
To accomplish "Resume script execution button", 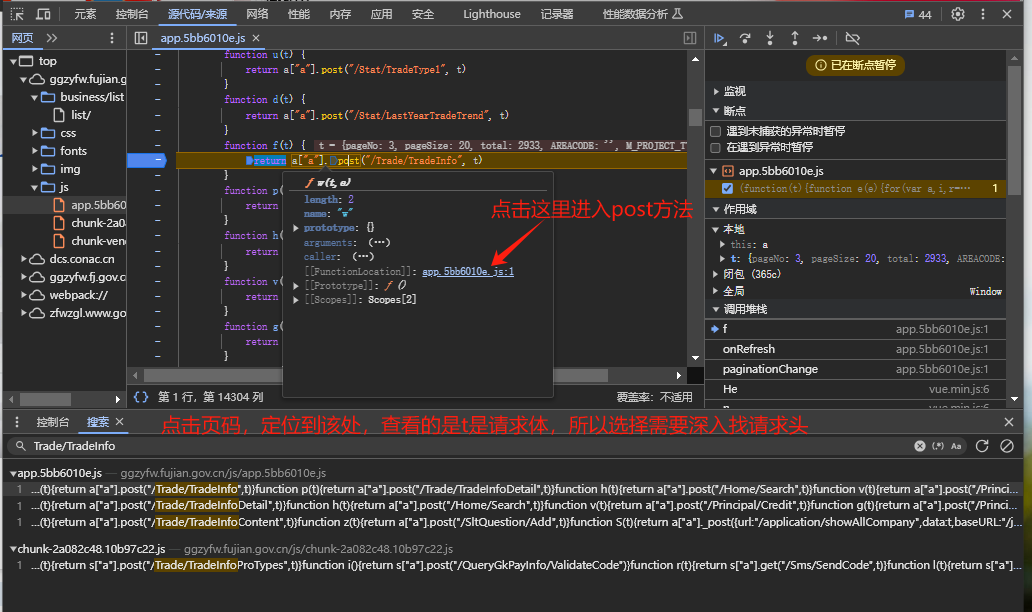I will 719,39.
